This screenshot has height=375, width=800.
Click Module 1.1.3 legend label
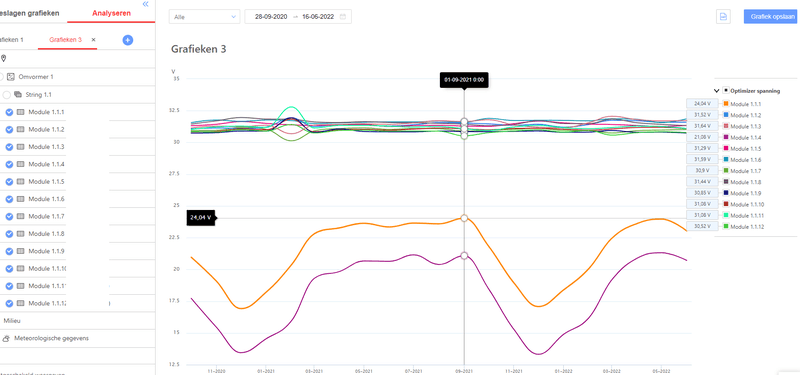point(745,127)
